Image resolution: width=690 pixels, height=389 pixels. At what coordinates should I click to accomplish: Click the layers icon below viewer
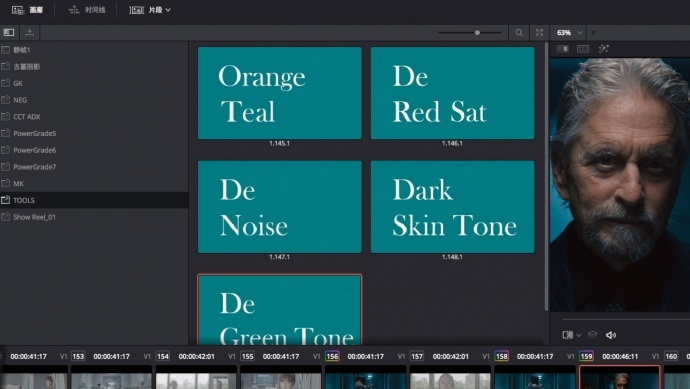[x=592, y=335]
